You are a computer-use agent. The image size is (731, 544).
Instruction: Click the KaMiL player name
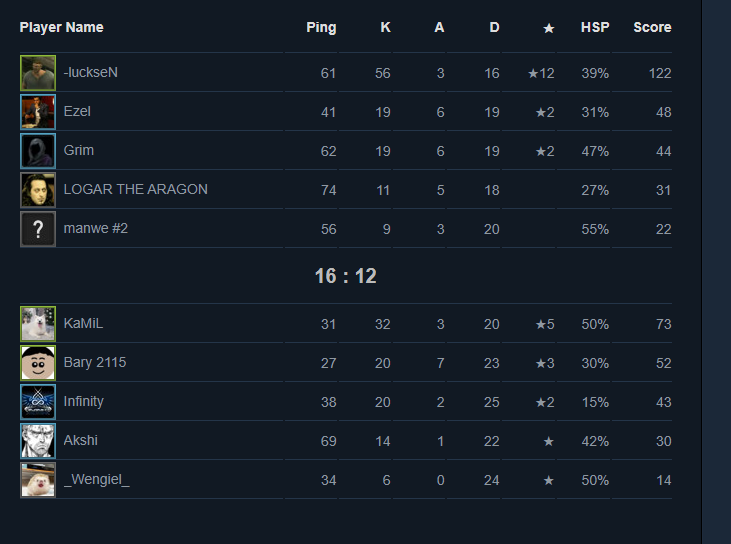[x=83, y=324]
